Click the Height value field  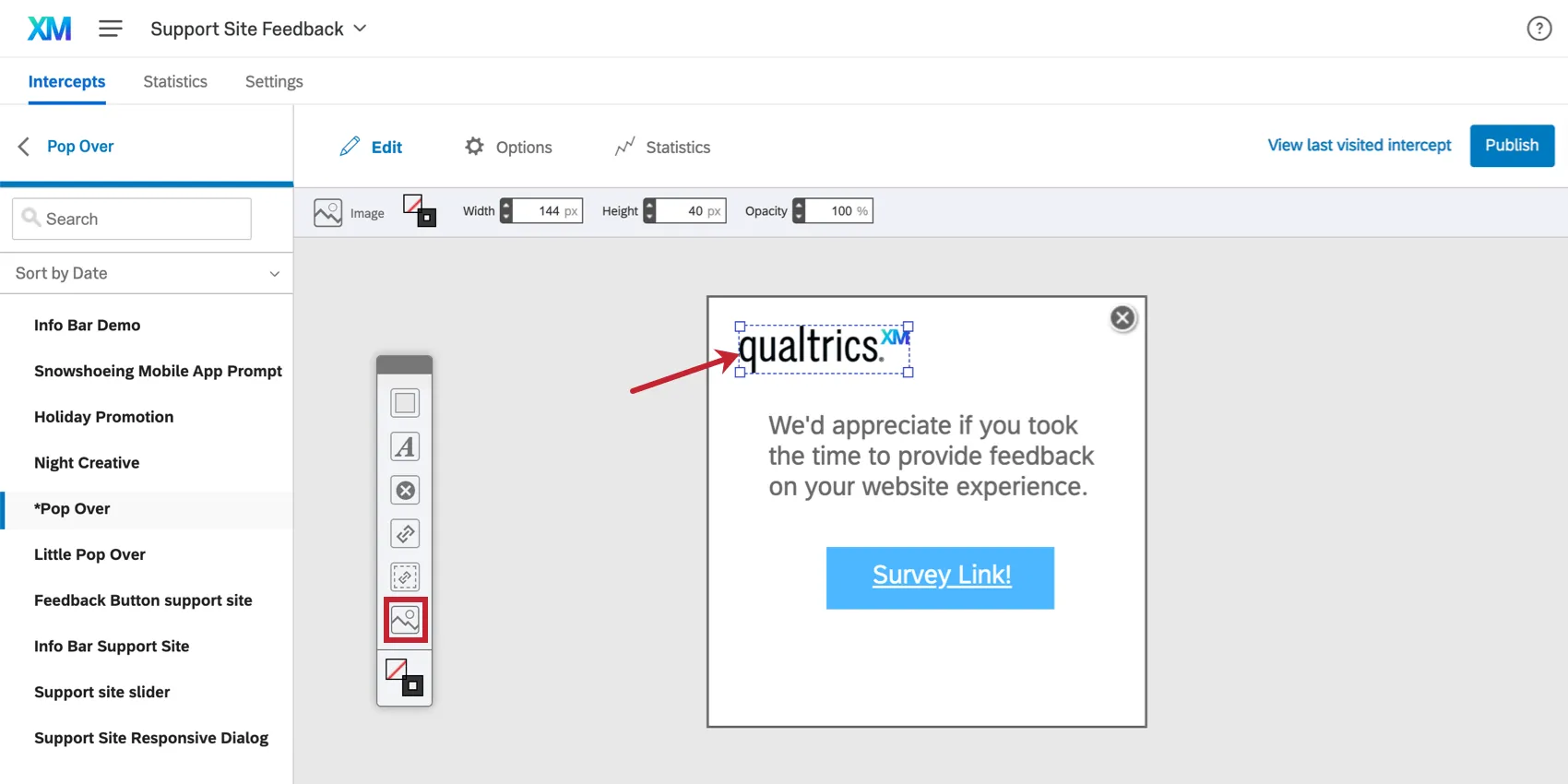coord(691,211)
